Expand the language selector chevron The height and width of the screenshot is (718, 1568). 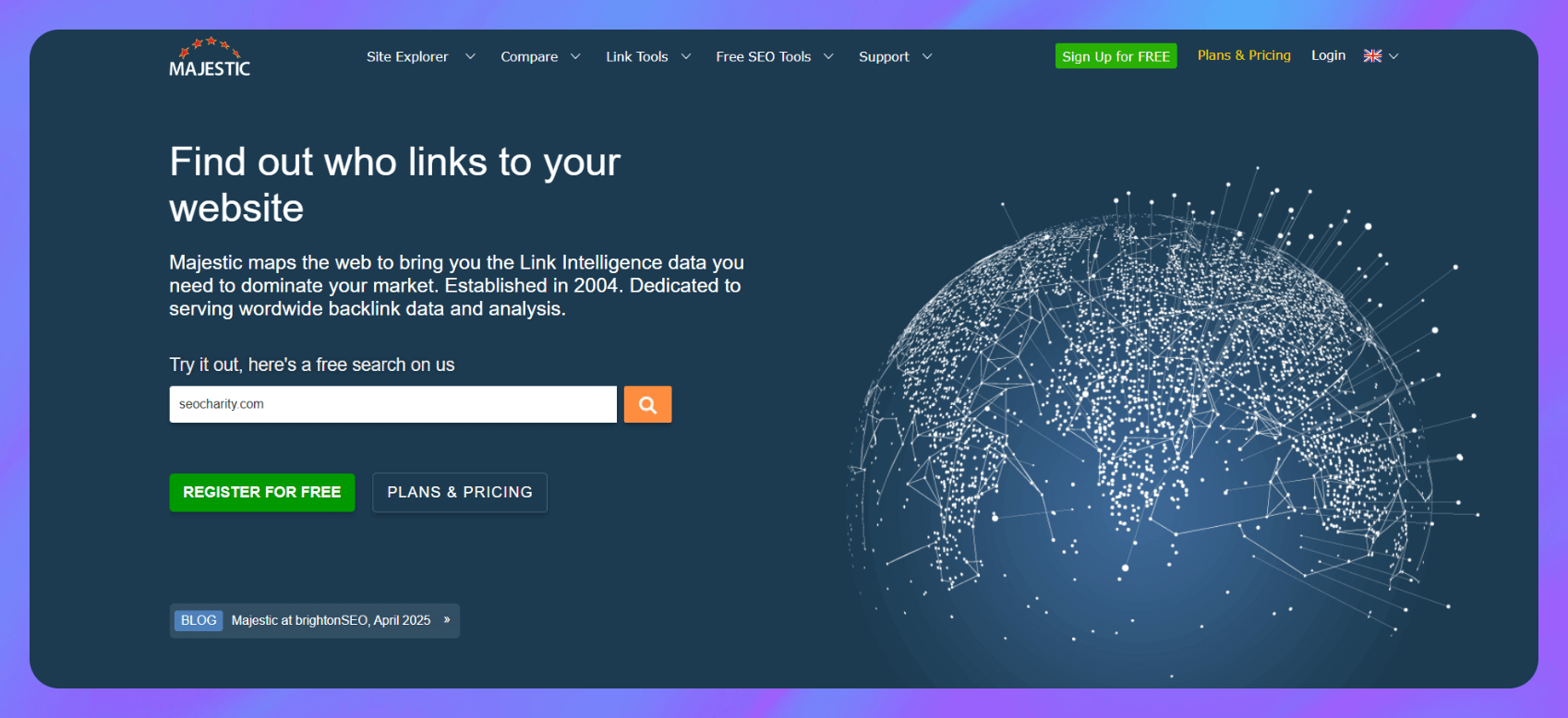1393,56
